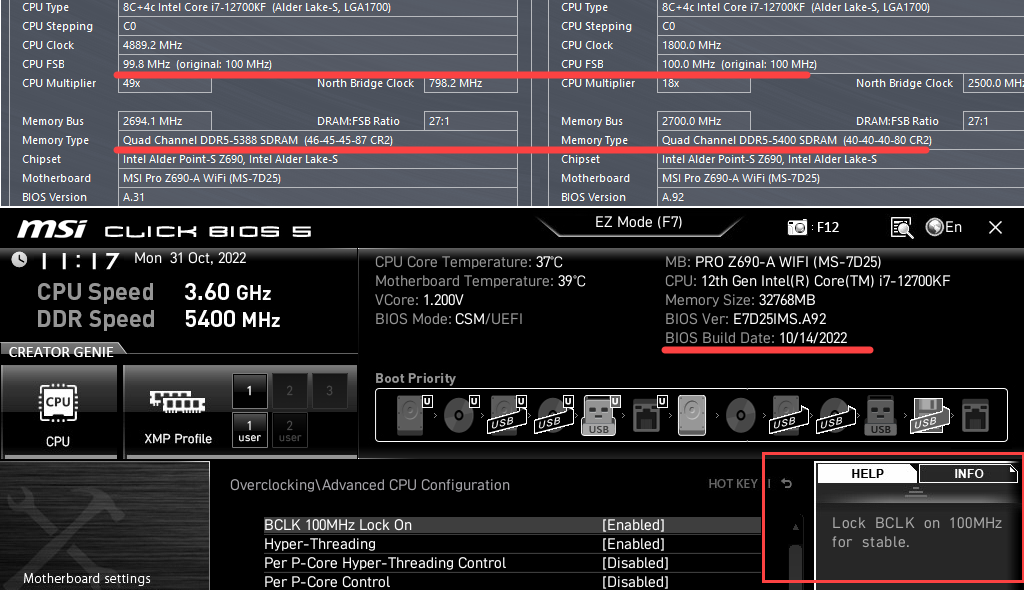Click the 2694.1 MHz Memory Bus value

click(165, 121)
